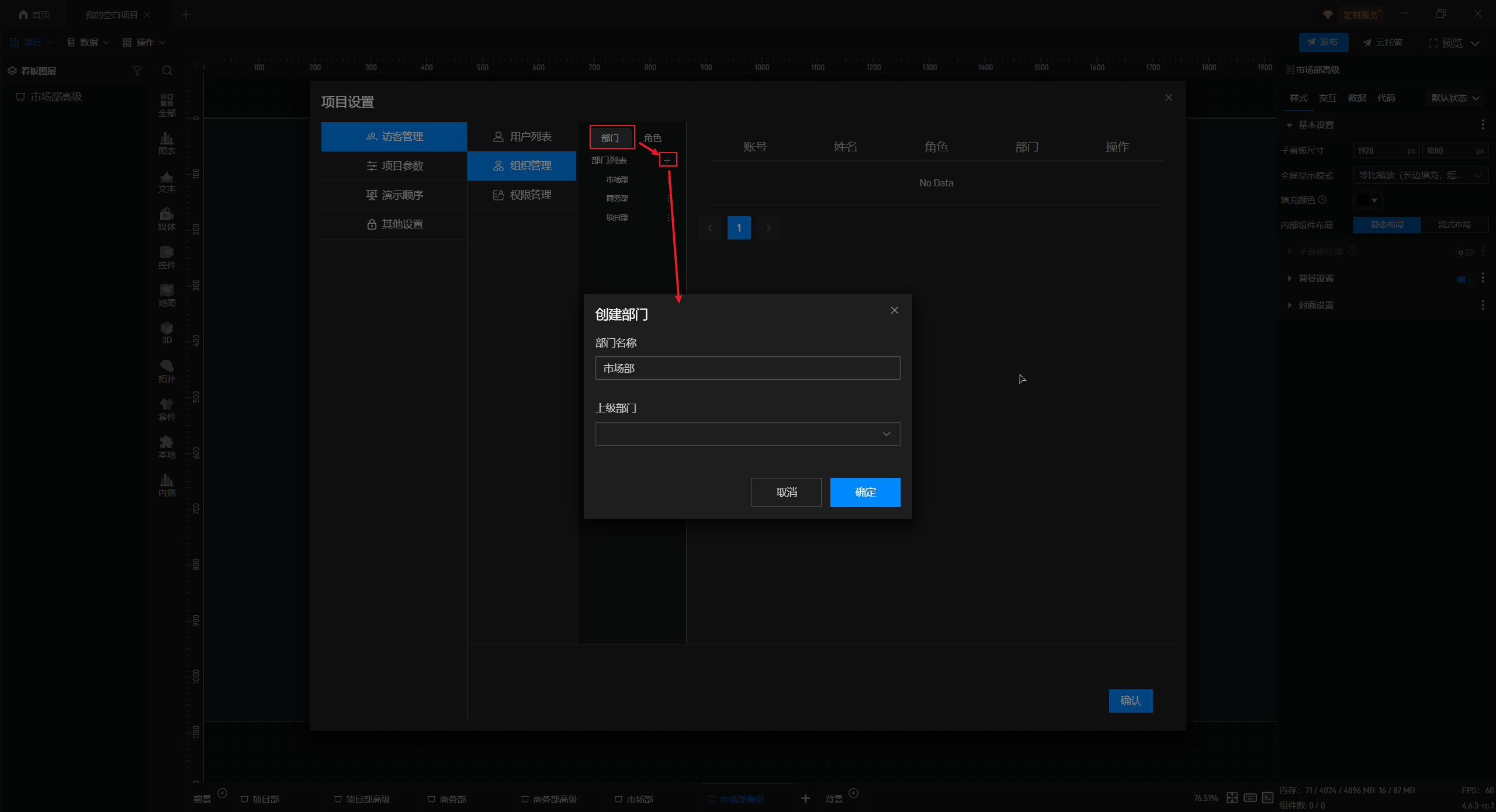Click the plus icon beside 部门列表
The width and height of the screenshot is (1496, 812).
pyautogui.click(x=667, y=160)
